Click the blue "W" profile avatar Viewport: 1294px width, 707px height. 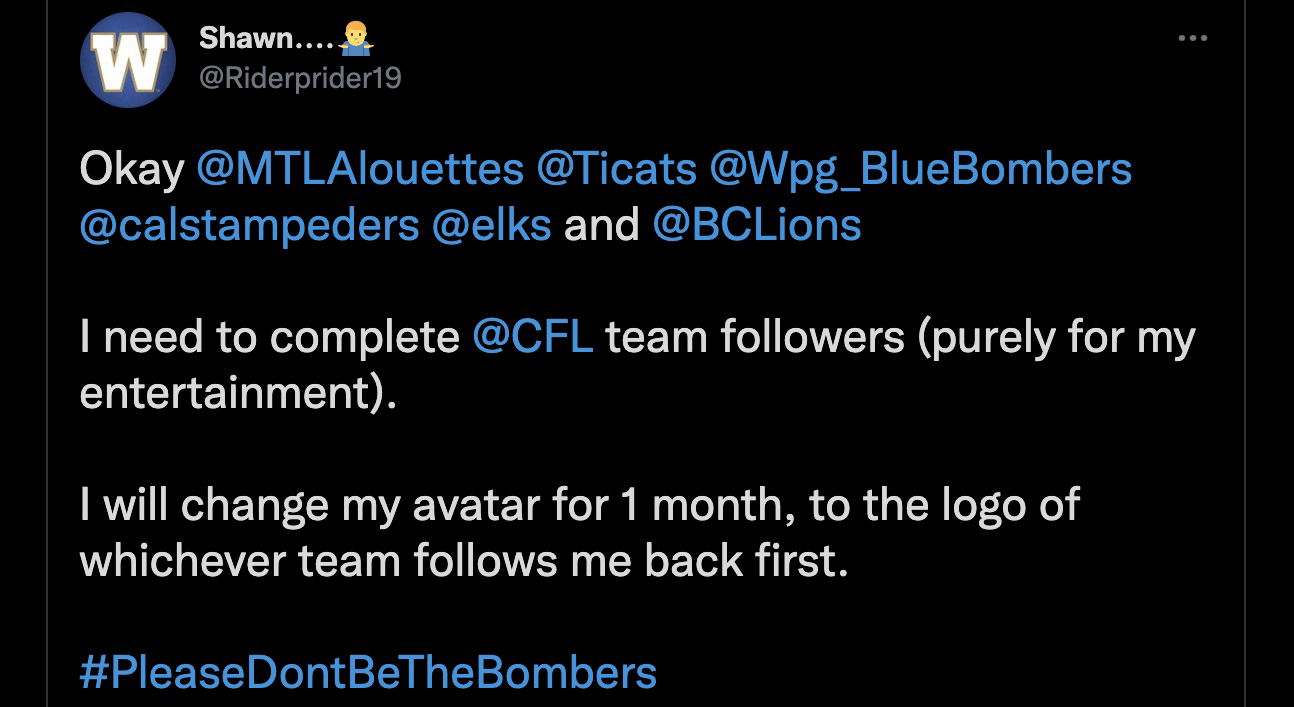(128, 60)
